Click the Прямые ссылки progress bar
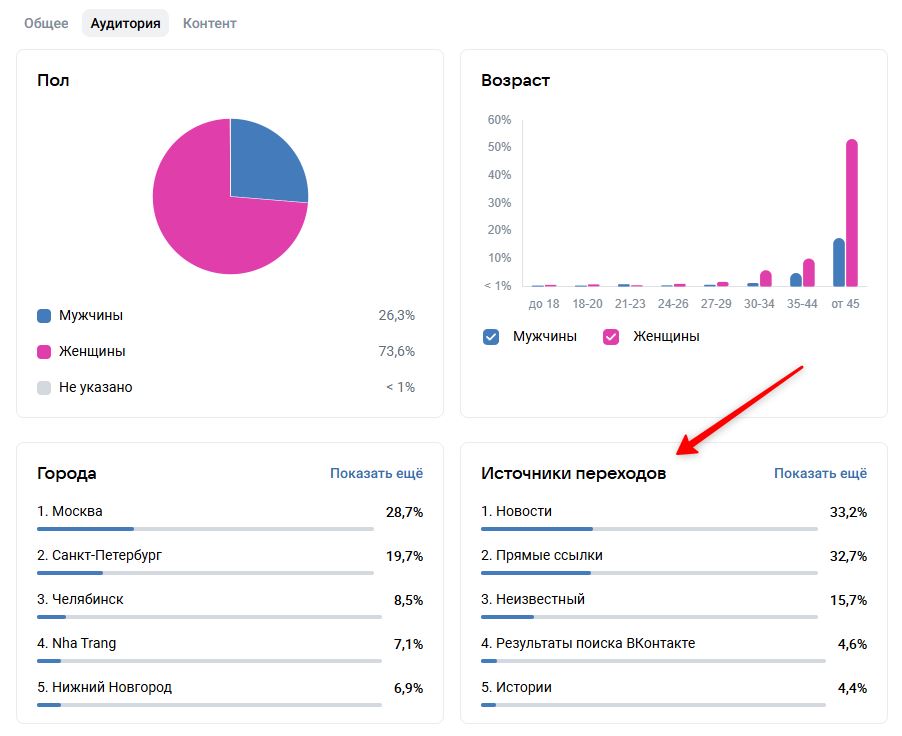 648,573
